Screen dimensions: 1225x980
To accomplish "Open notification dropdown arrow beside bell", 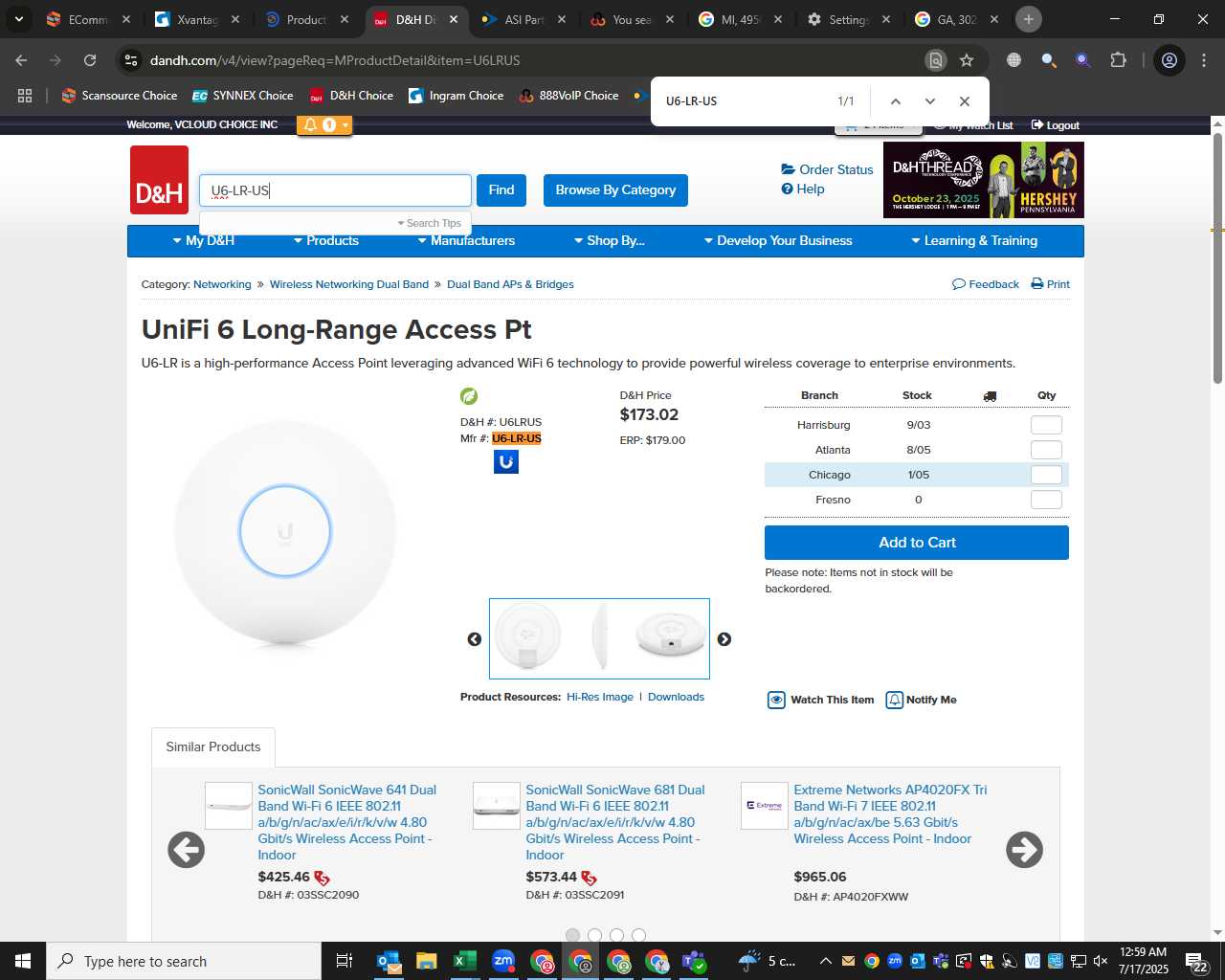I will 345,125.
